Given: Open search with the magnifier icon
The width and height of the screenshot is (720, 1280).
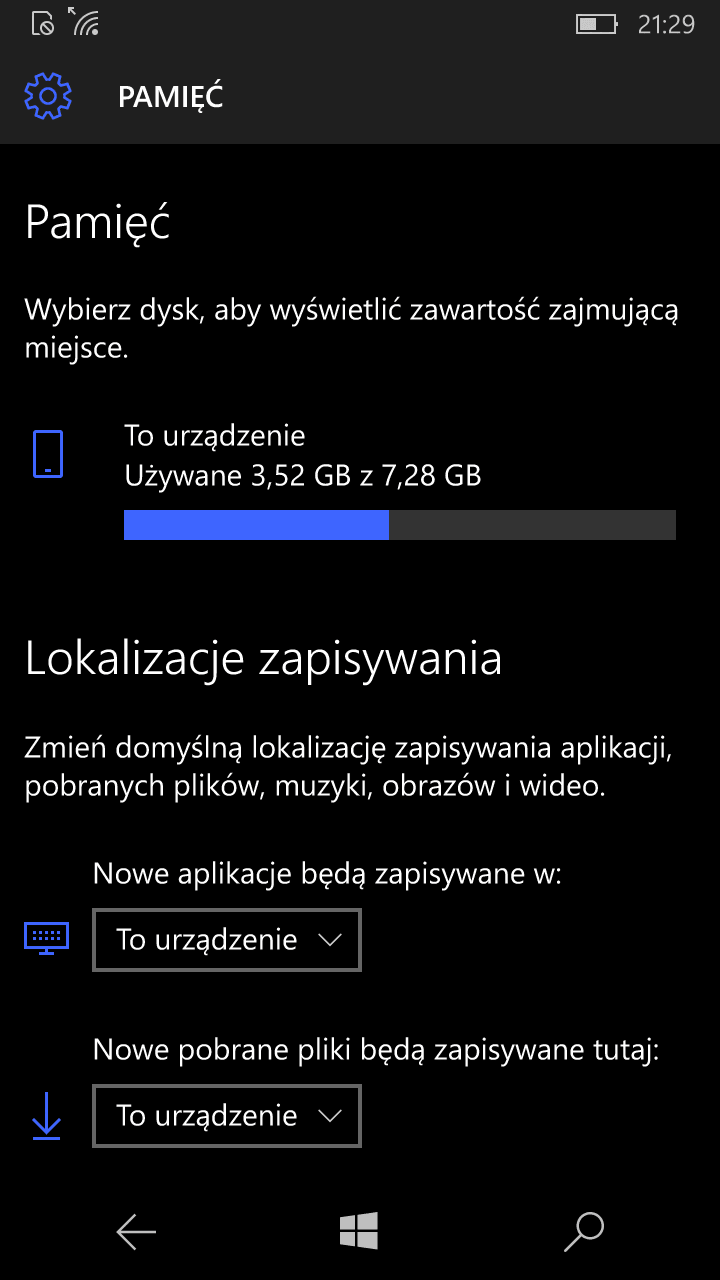Looking at the screenshot, I should coord(584,1231).
